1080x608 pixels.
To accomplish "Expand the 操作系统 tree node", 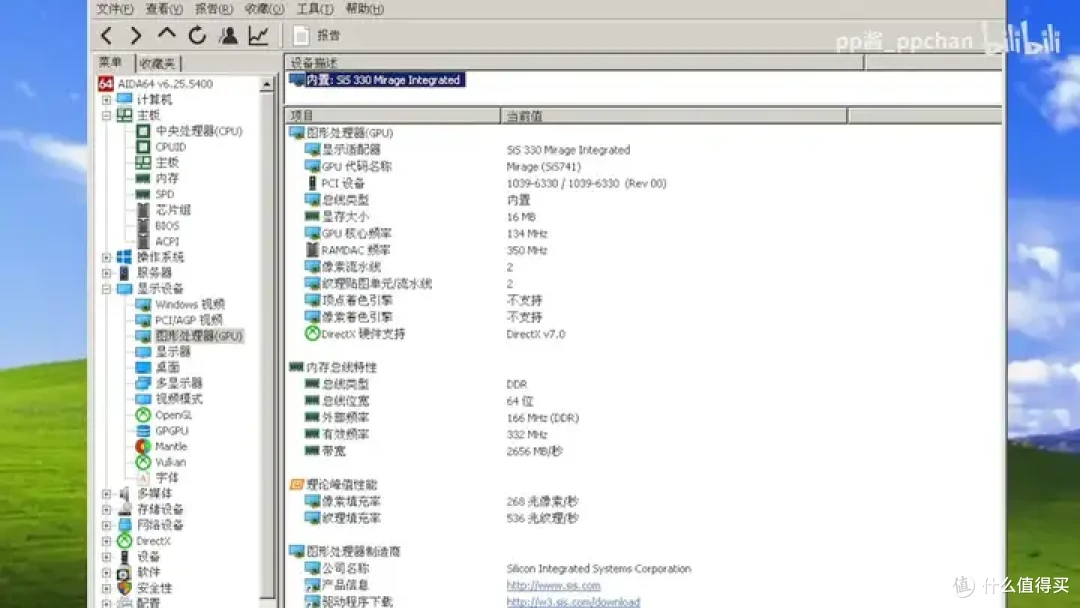I will coord(107,258).
